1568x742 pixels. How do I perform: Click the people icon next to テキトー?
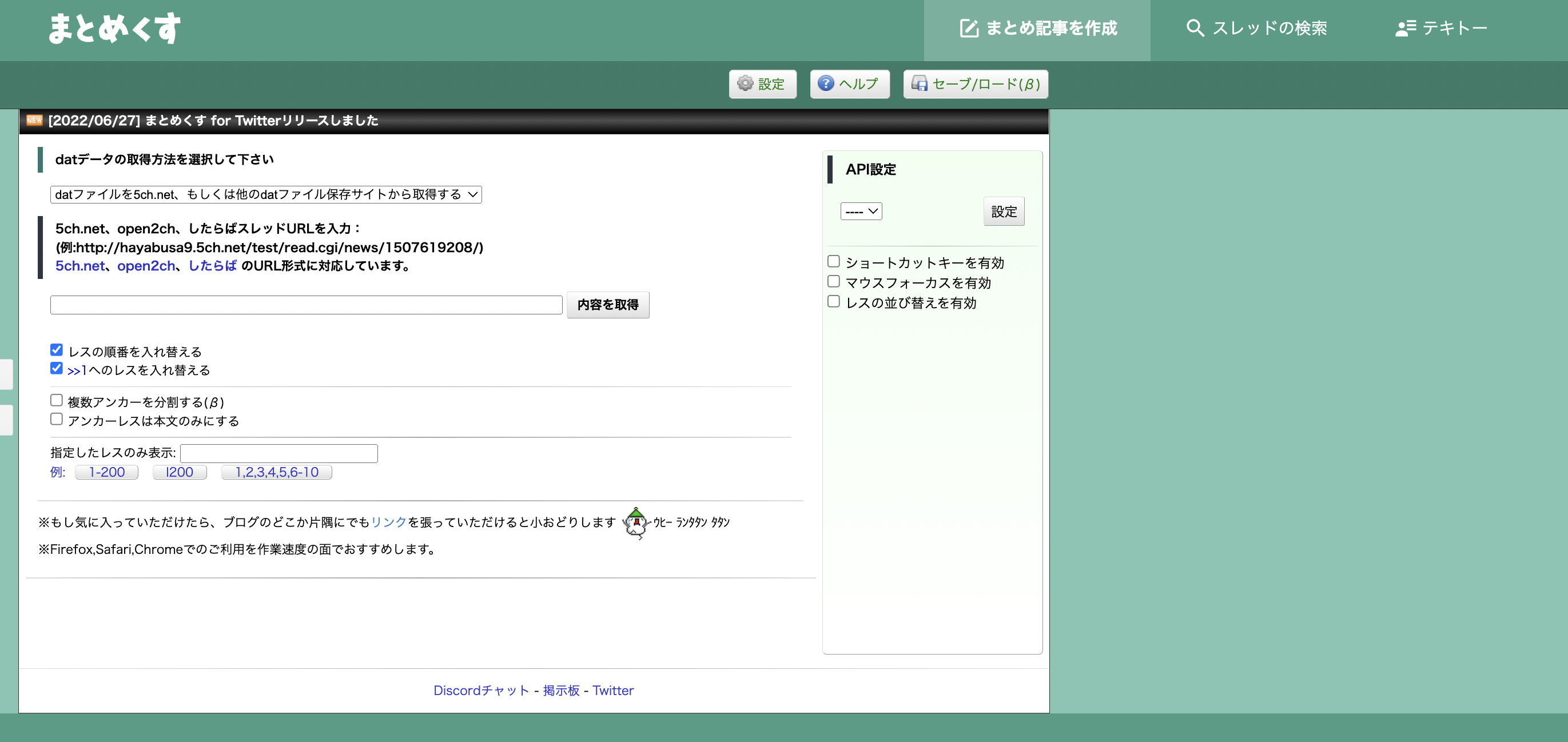tap(1406, 27)
